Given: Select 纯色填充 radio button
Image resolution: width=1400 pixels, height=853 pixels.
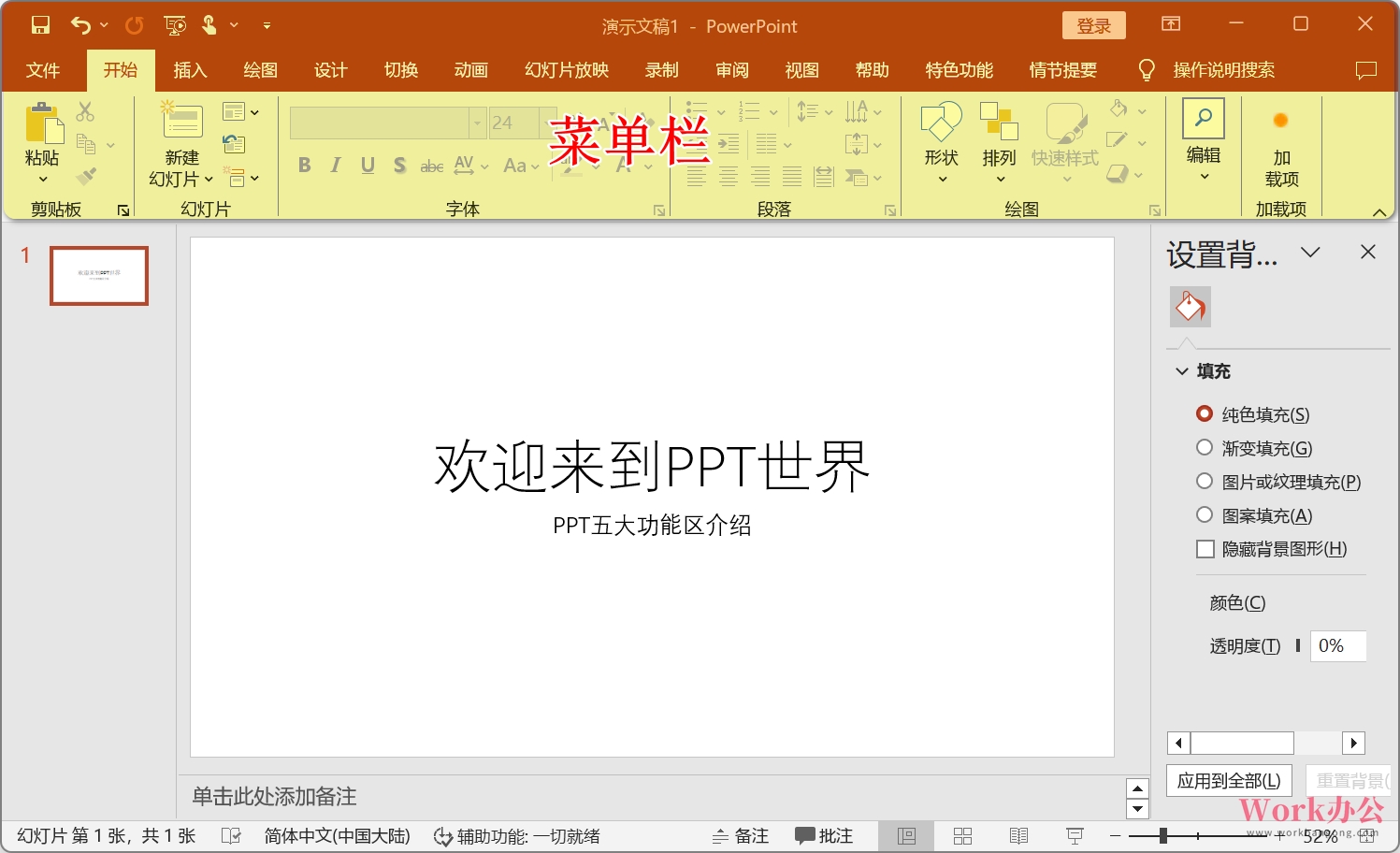Looking at the screenshot, I should pos(1205,413).
